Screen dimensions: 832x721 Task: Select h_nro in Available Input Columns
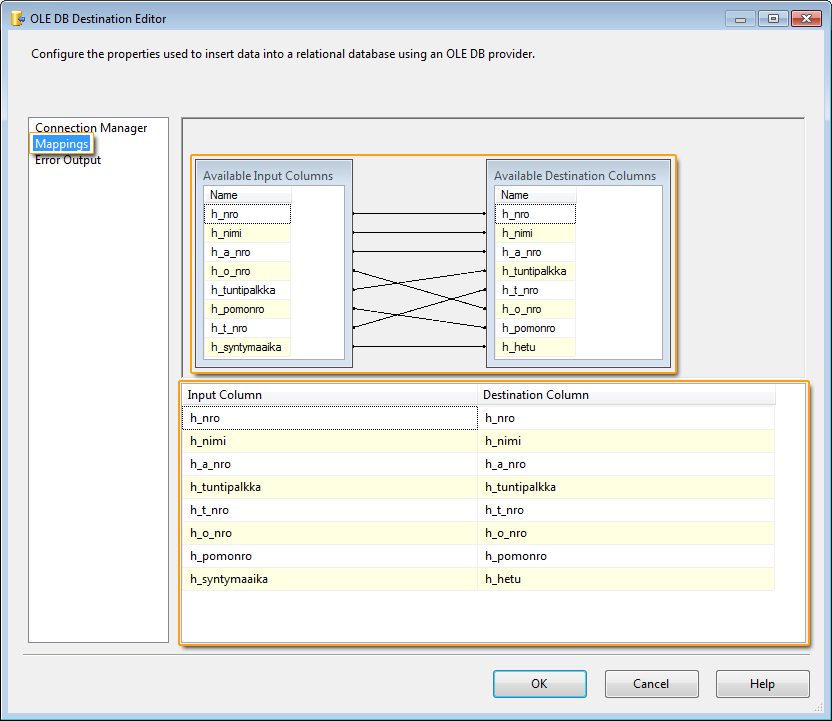point(247,214)
